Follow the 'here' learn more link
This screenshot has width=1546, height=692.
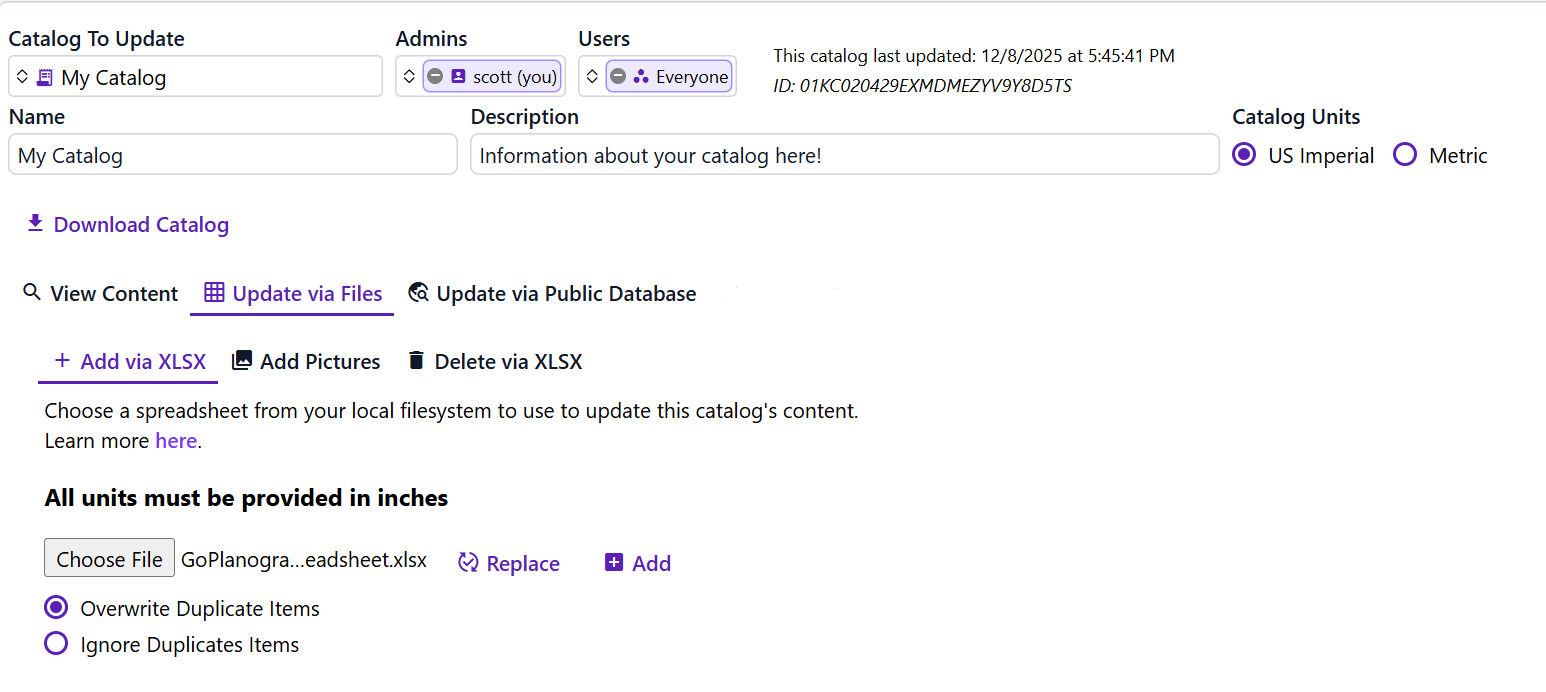[176, 441]
